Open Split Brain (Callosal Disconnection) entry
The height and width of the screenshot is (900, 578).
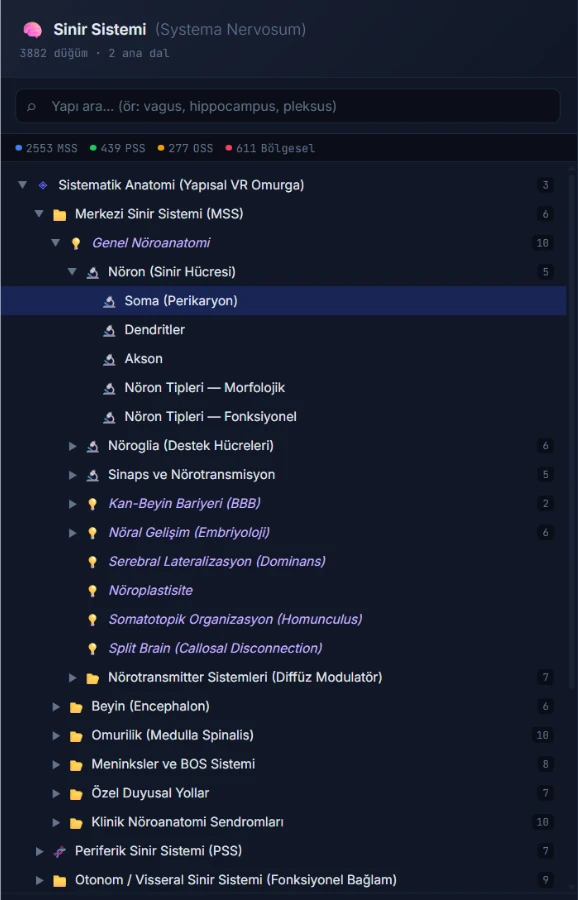point(215,648)
